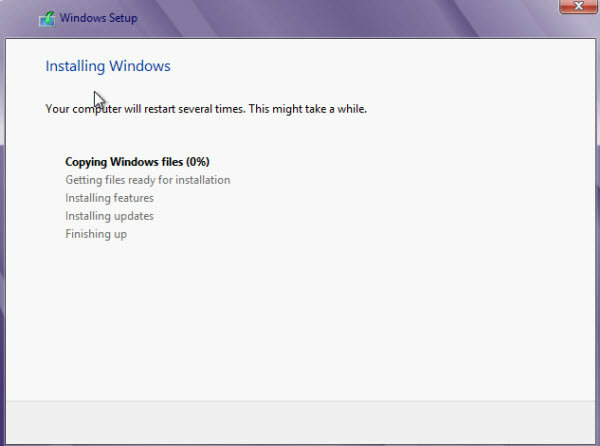This screenshot has width=600, height=446.
Task: Select the Installing Windows heading
Action: point(108,66)
